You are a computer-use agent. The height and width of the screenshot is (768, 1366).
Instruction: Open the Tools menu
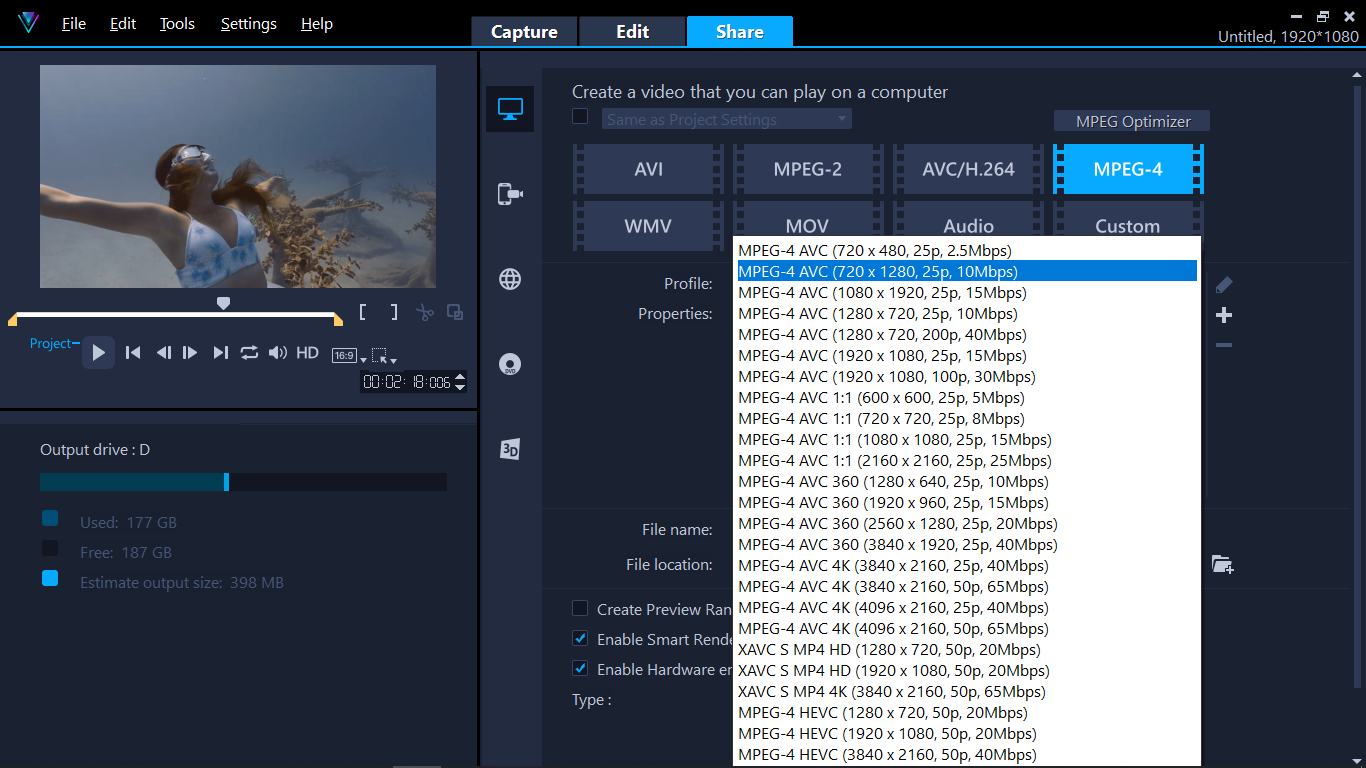click(177, 24)
